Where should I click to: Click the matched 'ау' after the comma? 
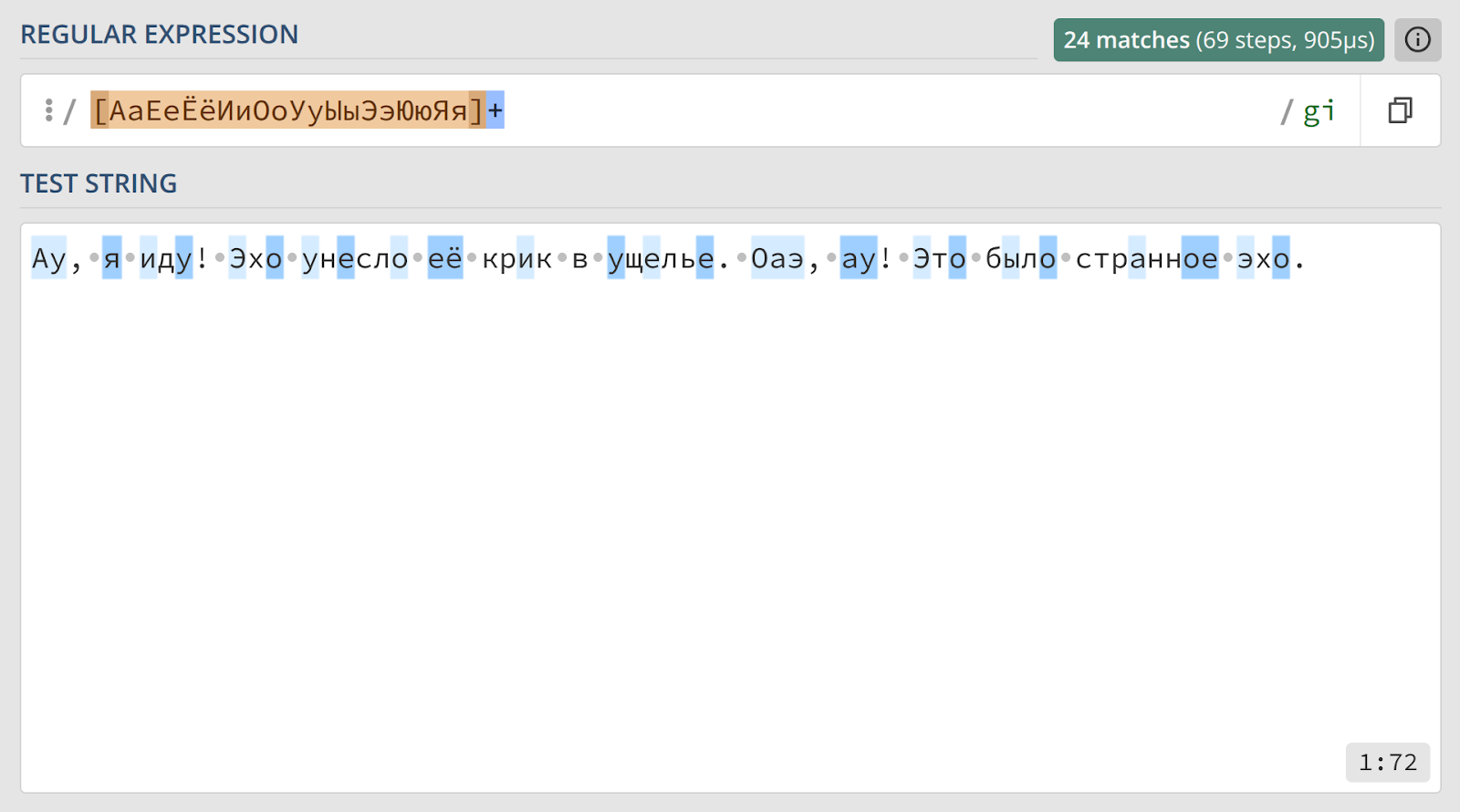point(859,258)
